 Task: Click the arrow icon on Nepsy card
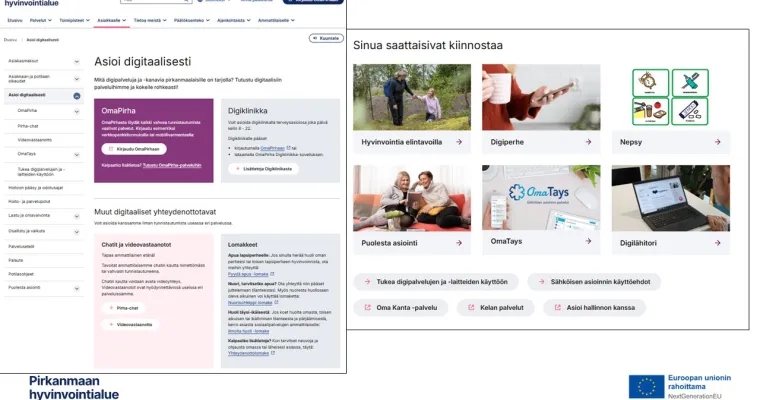tap(717, 142)
